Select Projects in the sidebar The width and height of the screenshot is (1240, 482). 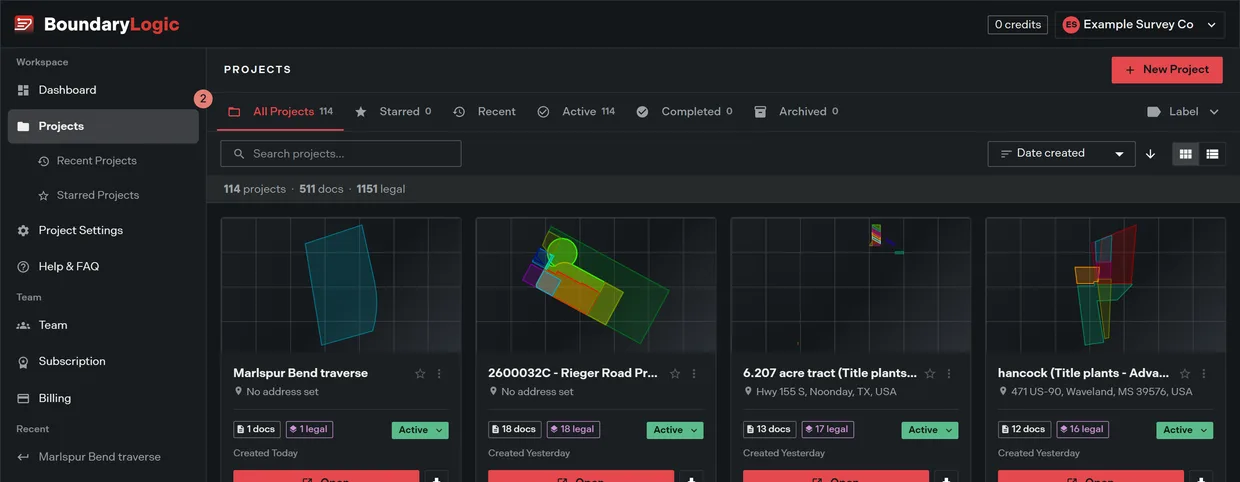[x=103, y=126]
